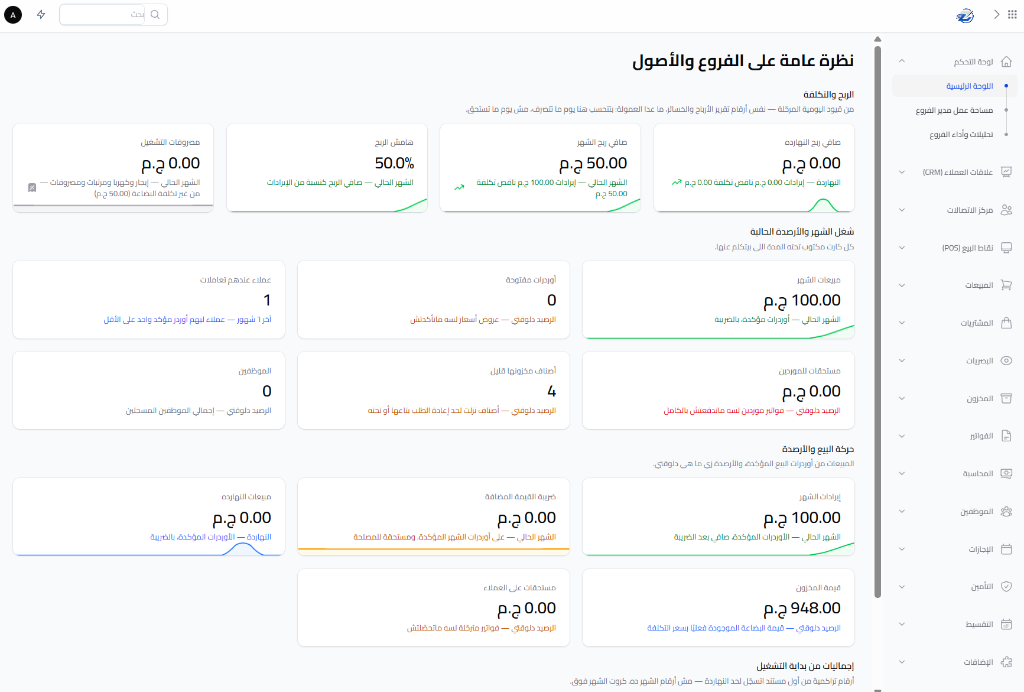Open the التأمين sidebar menu label
Viewport: 1024px width, 692px height.
(x=982, y=587)
